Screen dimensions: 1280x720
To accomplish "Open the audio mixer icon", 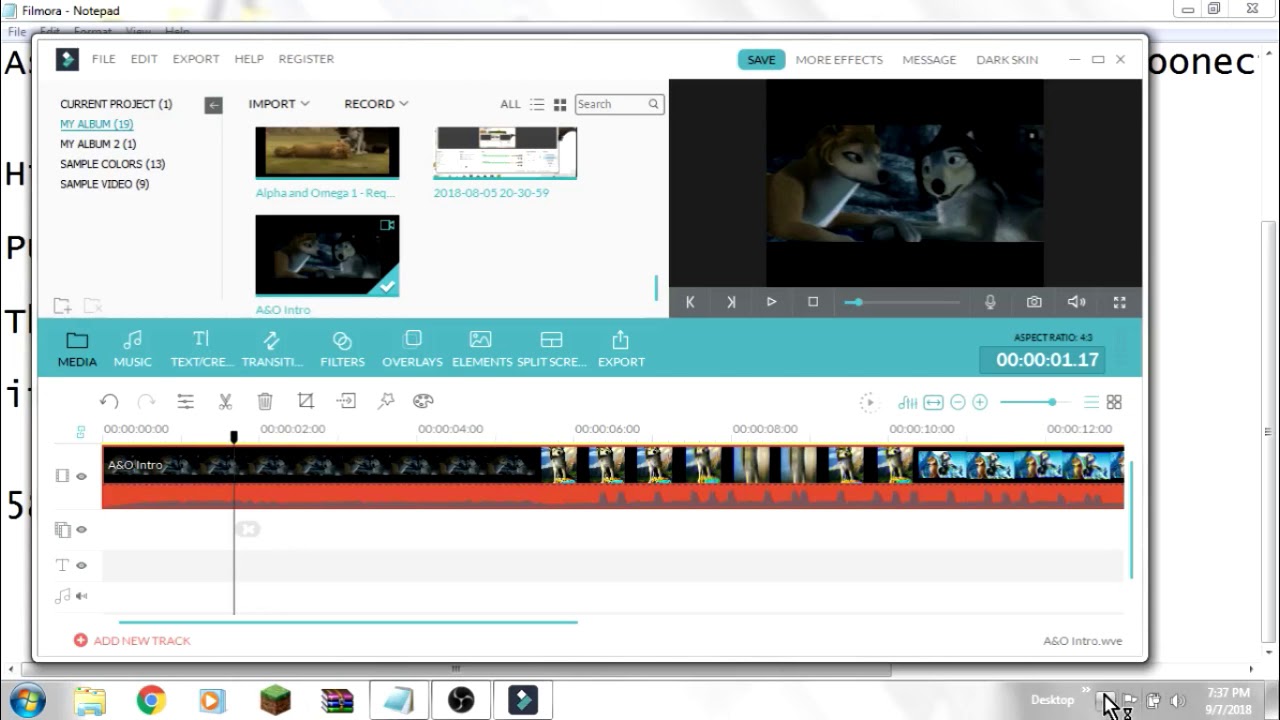I will click(x=908, y=402).
